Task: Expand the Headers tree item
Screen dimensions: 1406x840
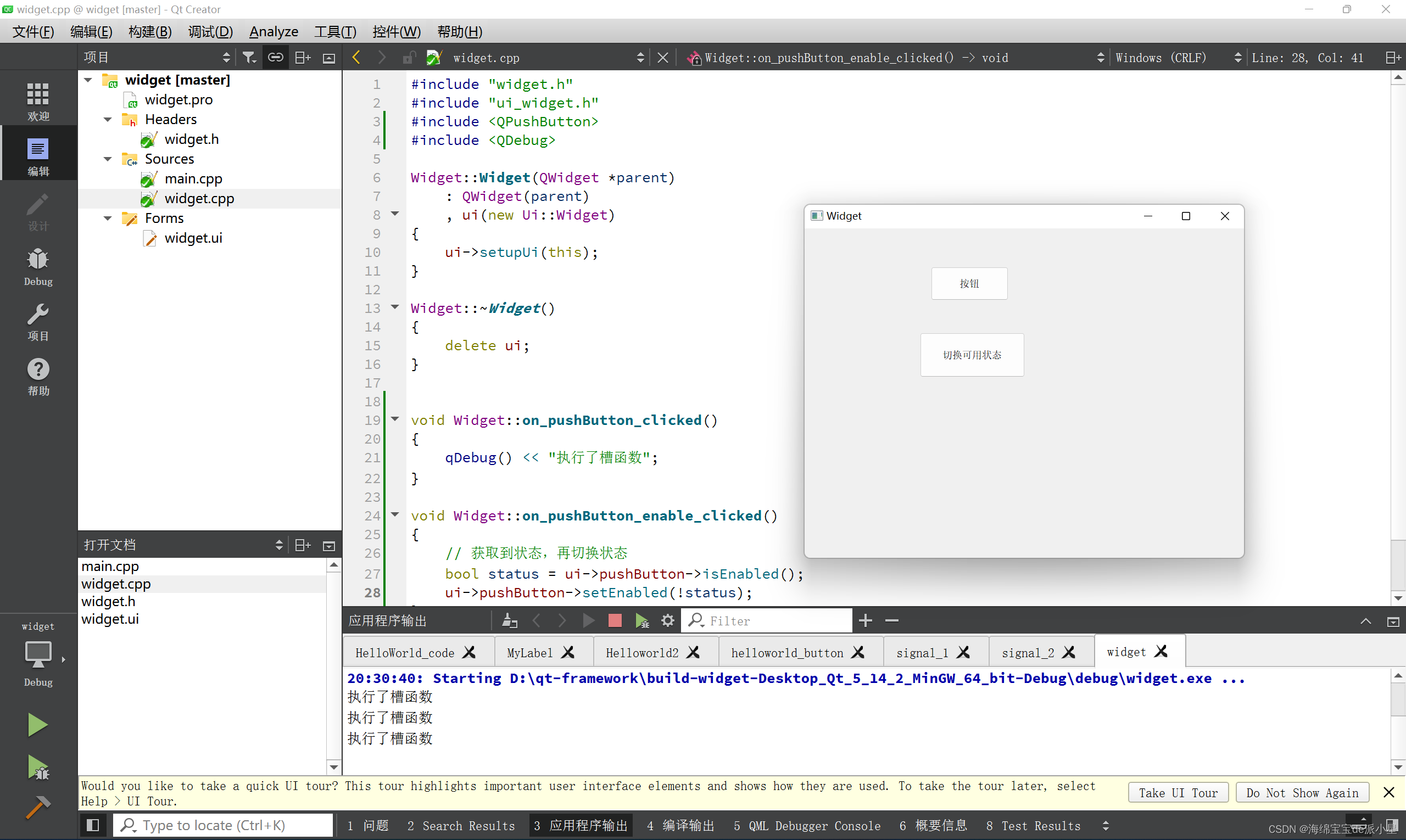Action: (x=107, y=119)
